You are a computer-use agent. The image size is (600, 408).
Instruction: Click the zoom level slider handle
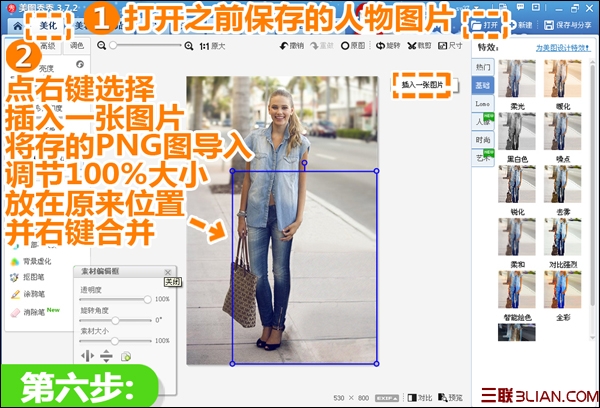(113, 46)
